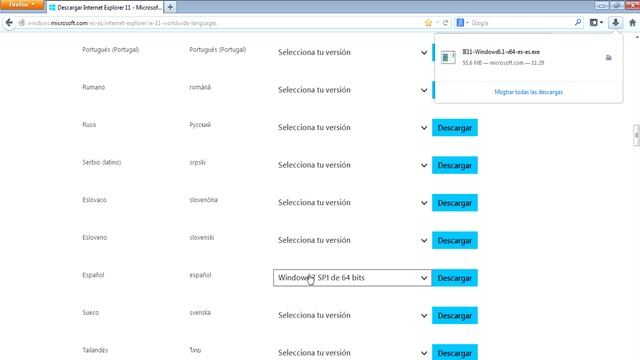The width and height of the screenshot is (640, 360).
Task: Click the slovenčina native name text
Action: [x=203, y=200]
